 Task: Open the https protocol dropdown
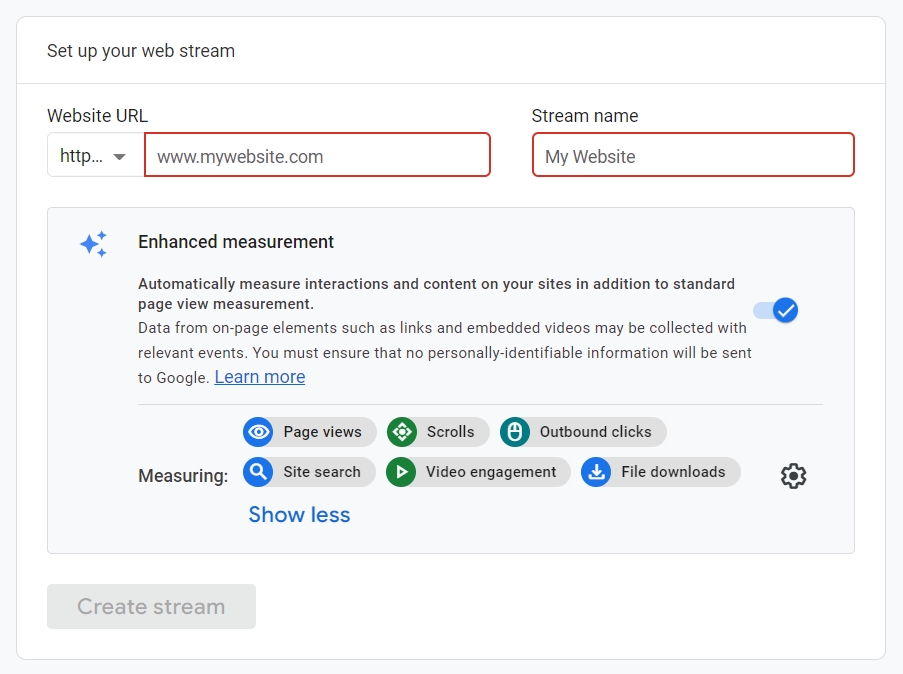pos(96,156)
